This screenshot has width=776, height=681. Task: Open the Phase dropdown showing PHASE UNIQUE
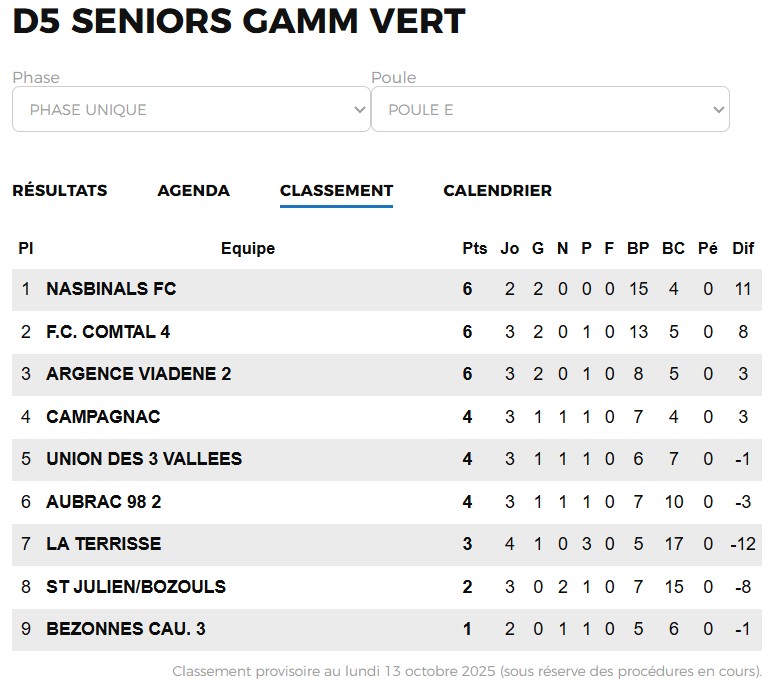pyautogui.click(x=190, y=110)
